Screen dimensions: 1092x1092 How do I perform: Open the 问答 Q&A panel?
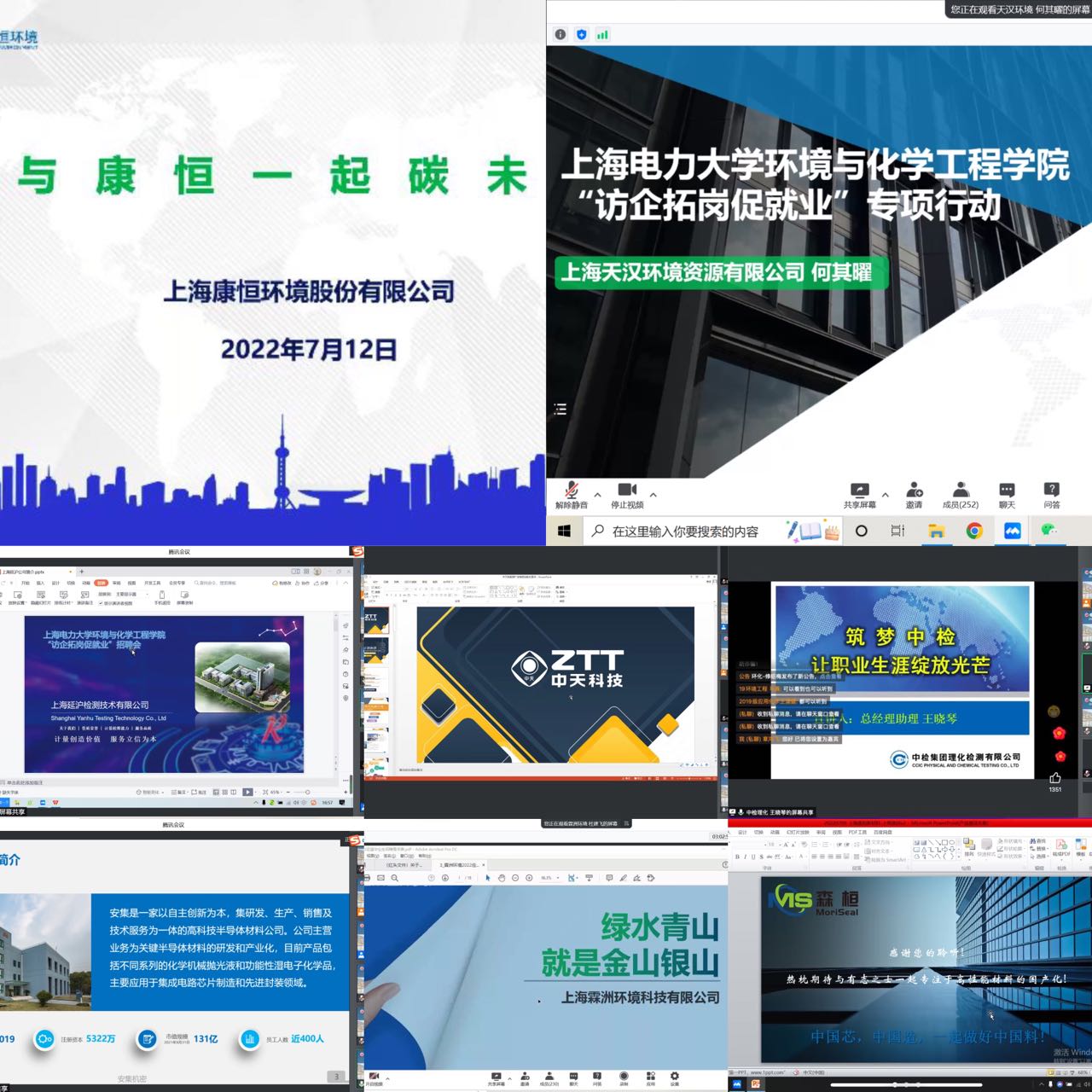point(1052,494)
